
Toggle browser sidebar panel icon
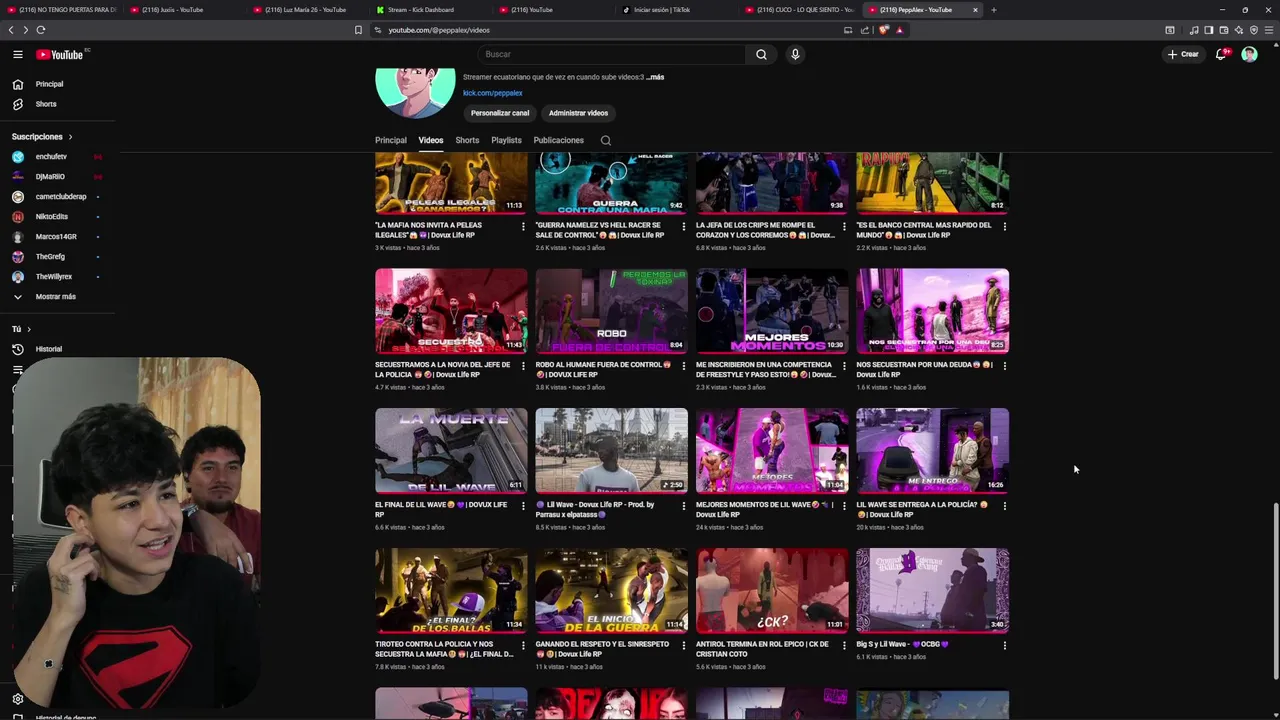1208,30
